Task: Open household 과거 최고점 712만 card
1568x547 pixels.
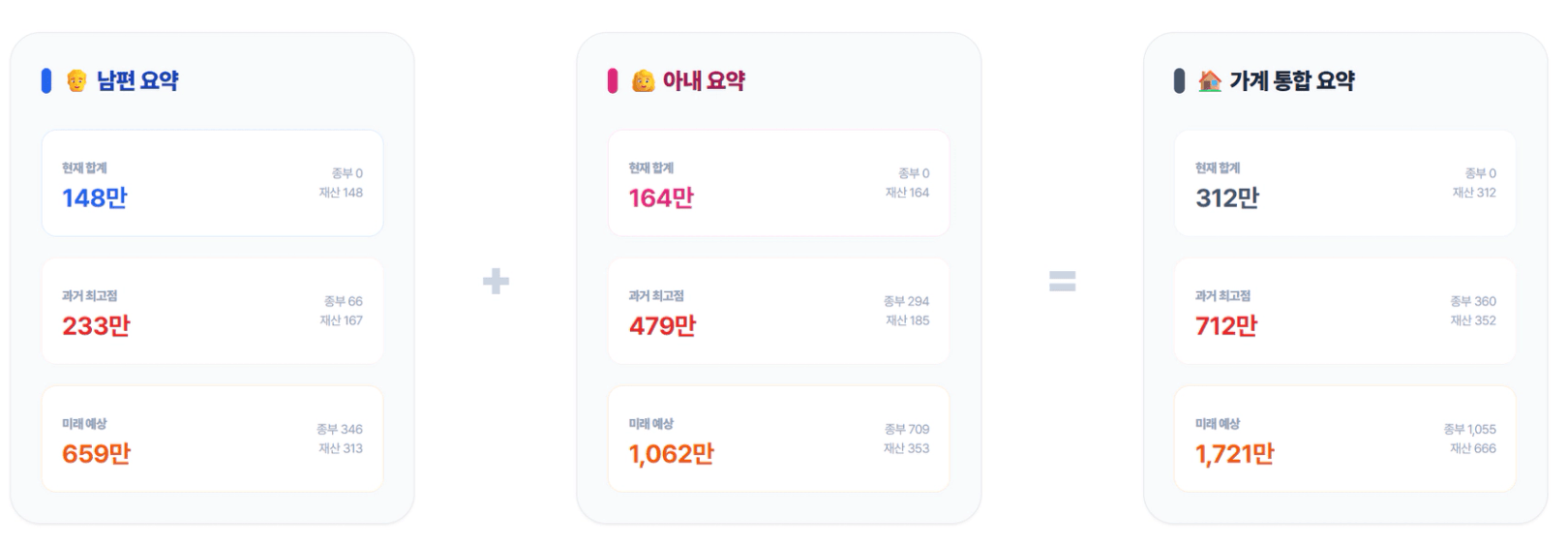Action: pyautogui.click(x=1344, y=311)
